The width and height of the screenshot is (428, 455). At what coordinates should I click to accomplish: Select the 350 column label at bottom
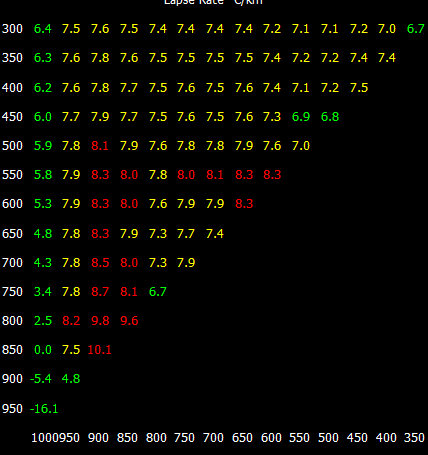pyautogui.click(x=414, y=437)
